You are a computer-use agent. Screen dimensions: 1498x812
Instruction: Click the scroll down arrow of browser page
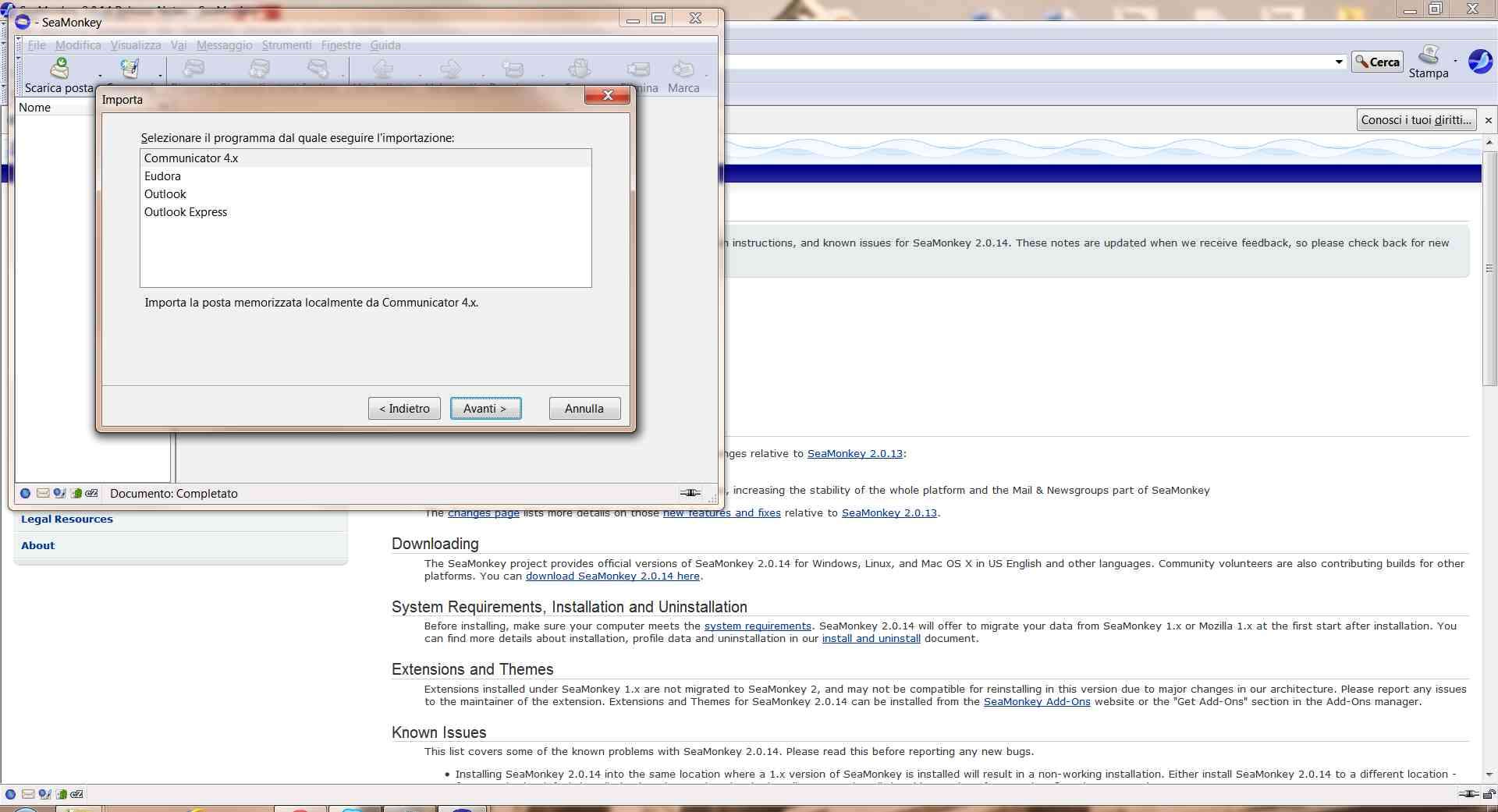tap(1489, 775)
